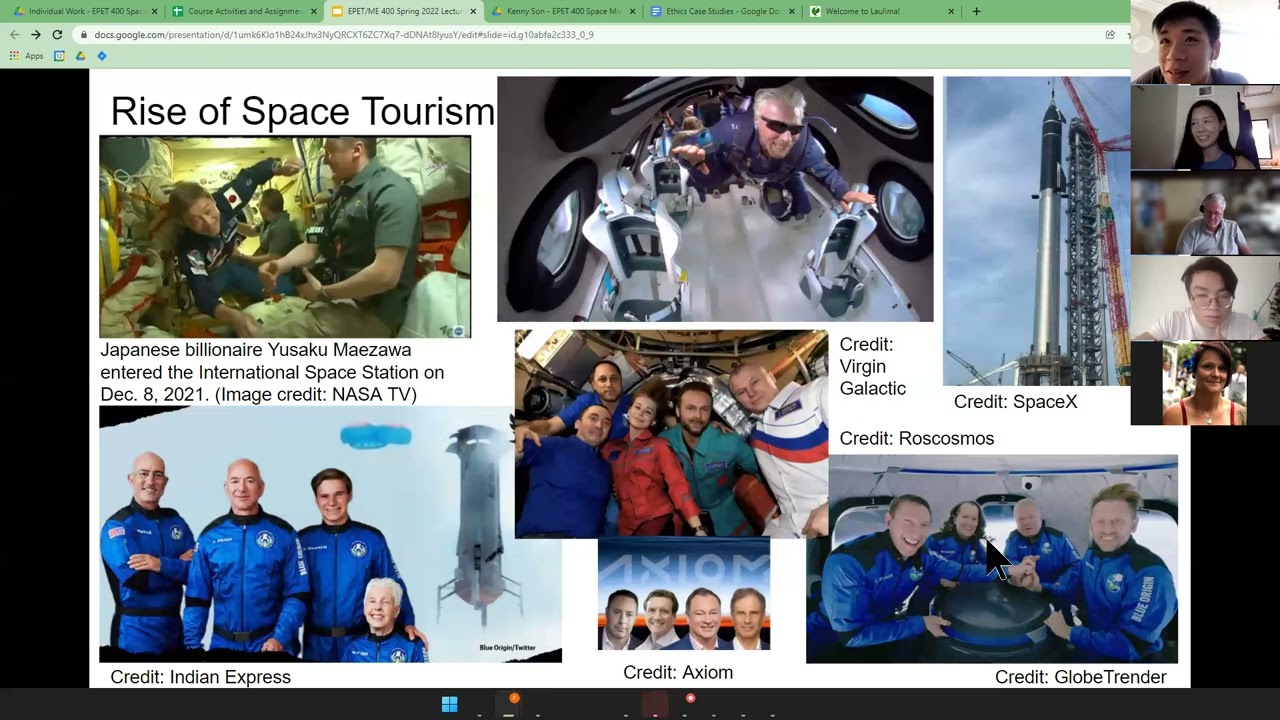Select the Axiom crew image
The height and width of the screenshot is (720, 1280).
point(684,594)
